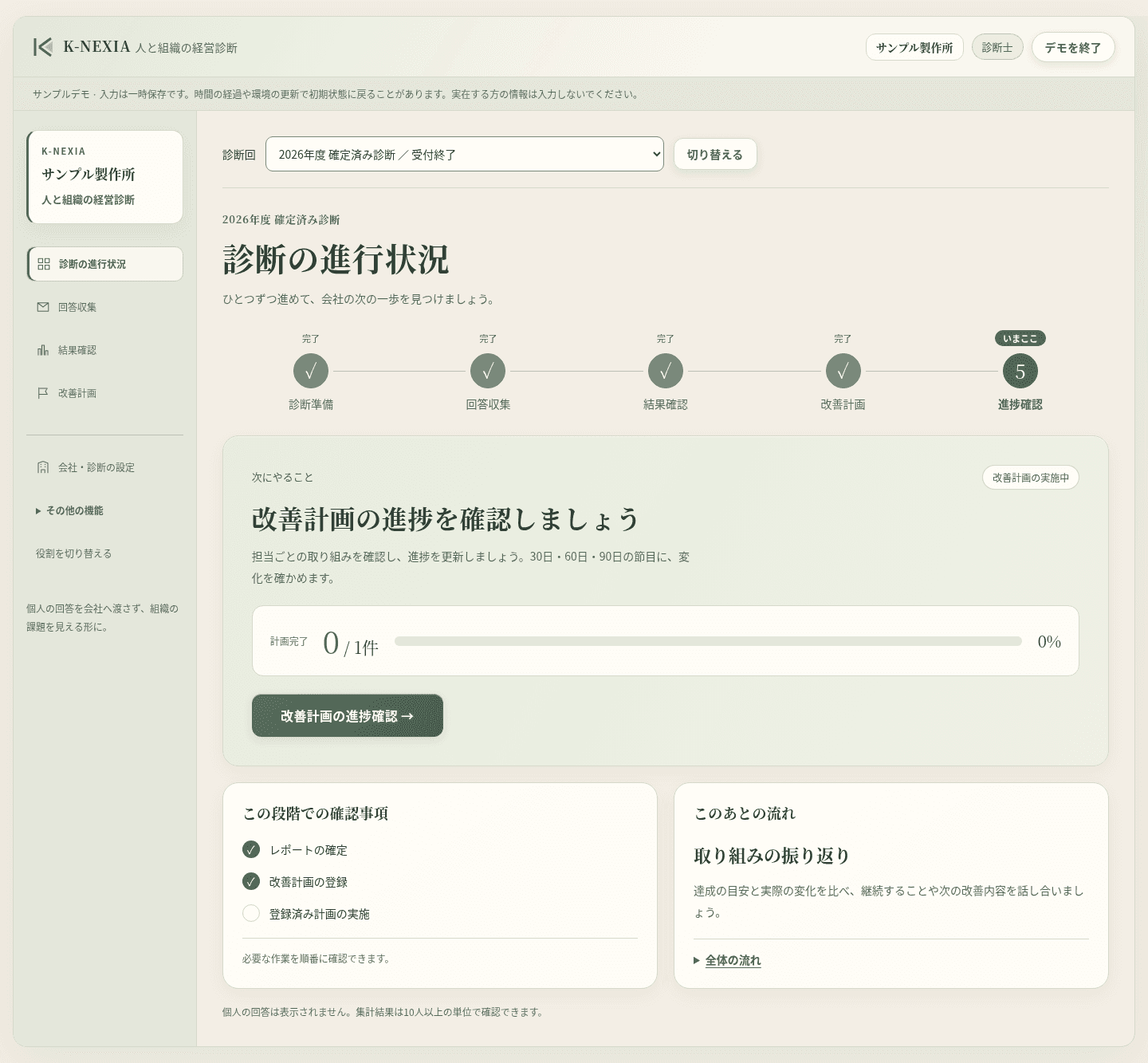Click the 結果確認 bar chart icon
Viewport: 1148px width, 1063px height.
click(43, 350)
